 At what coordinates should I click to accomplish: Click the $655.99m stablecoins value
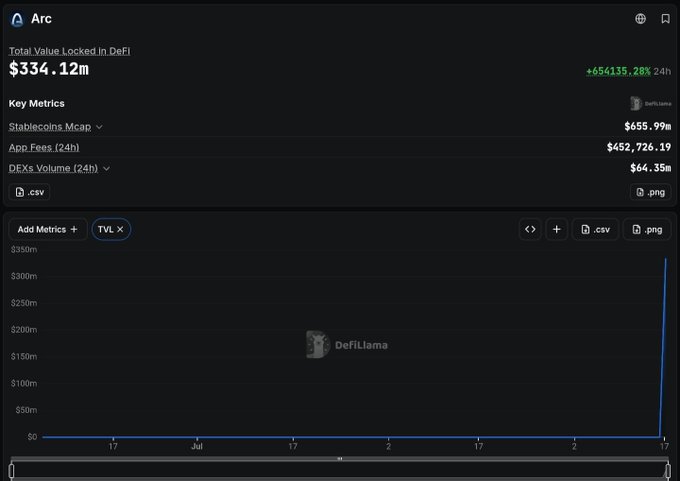pos(647,126)
